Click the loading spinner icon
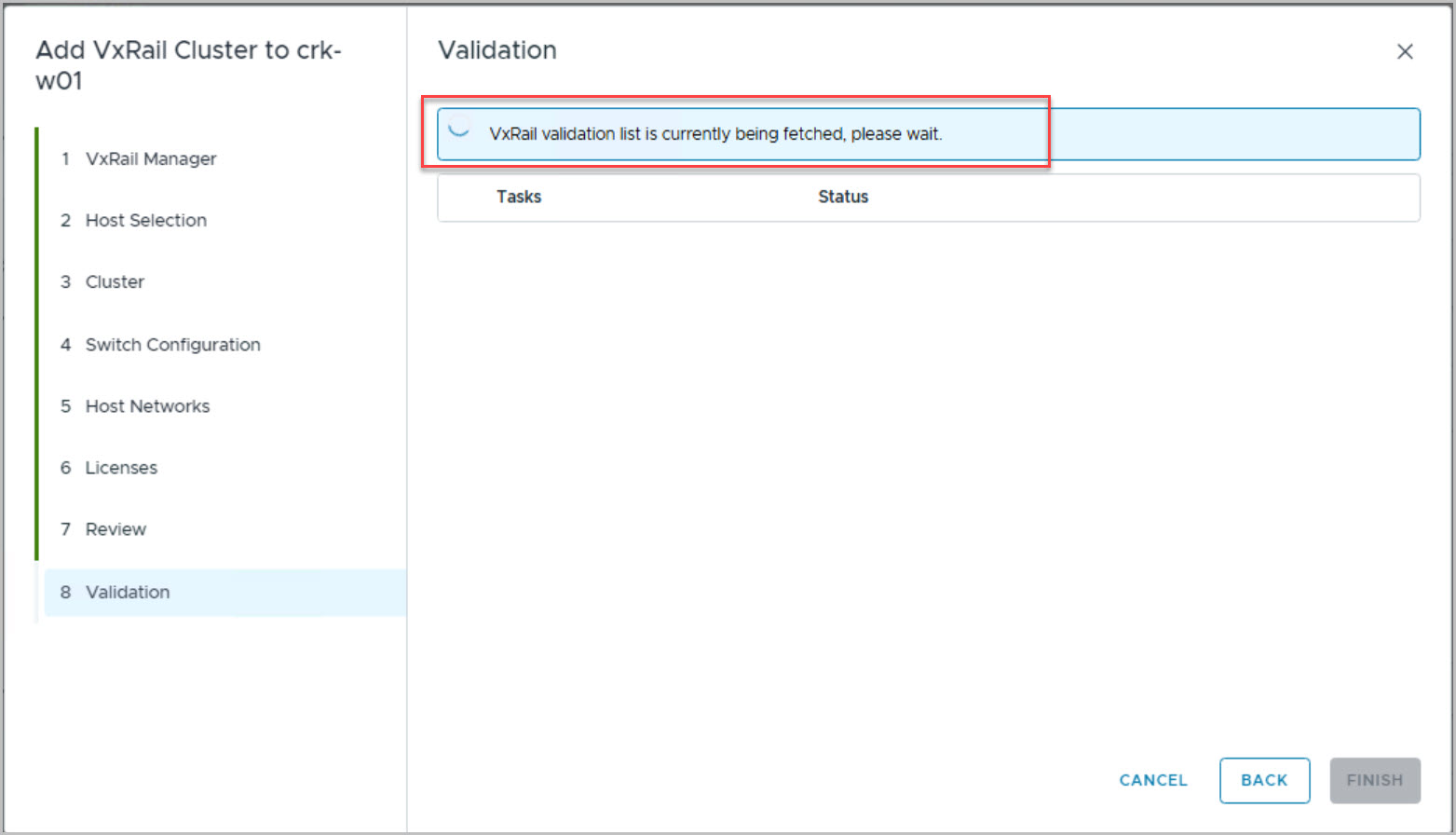 (x=458, y=130)
